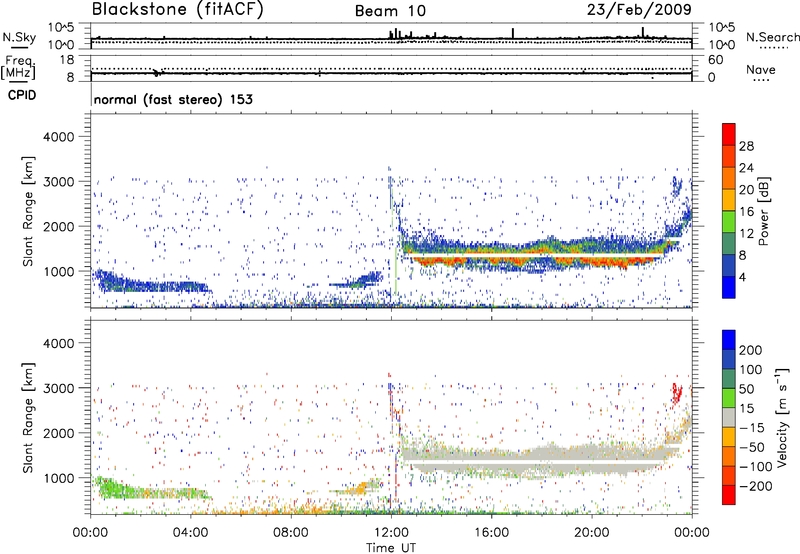Click the 200 label on the Velocity colorbar

point(751,350)
